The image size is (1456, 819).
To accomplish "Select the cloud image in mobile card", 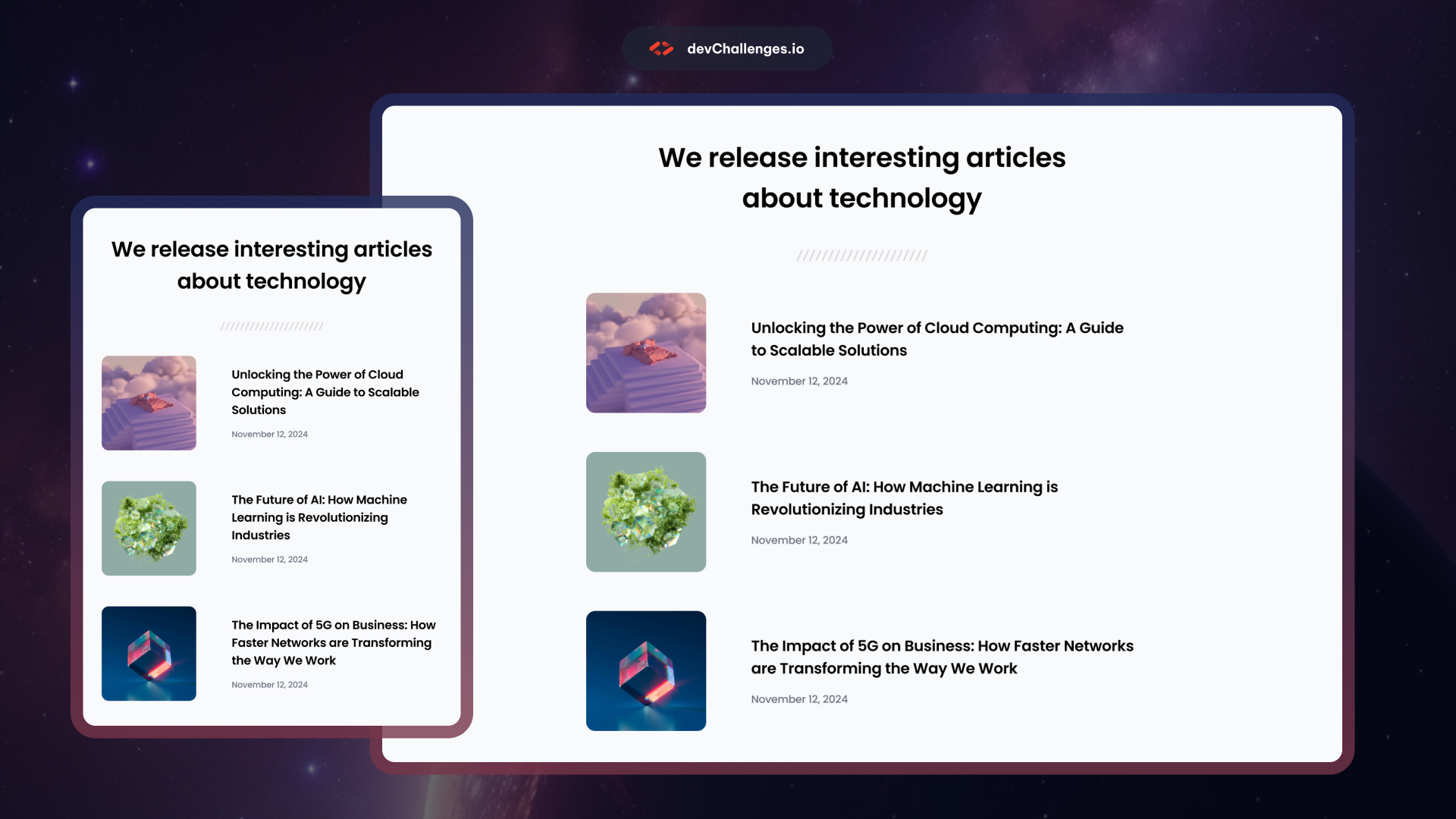I will (x=149, y=403).
